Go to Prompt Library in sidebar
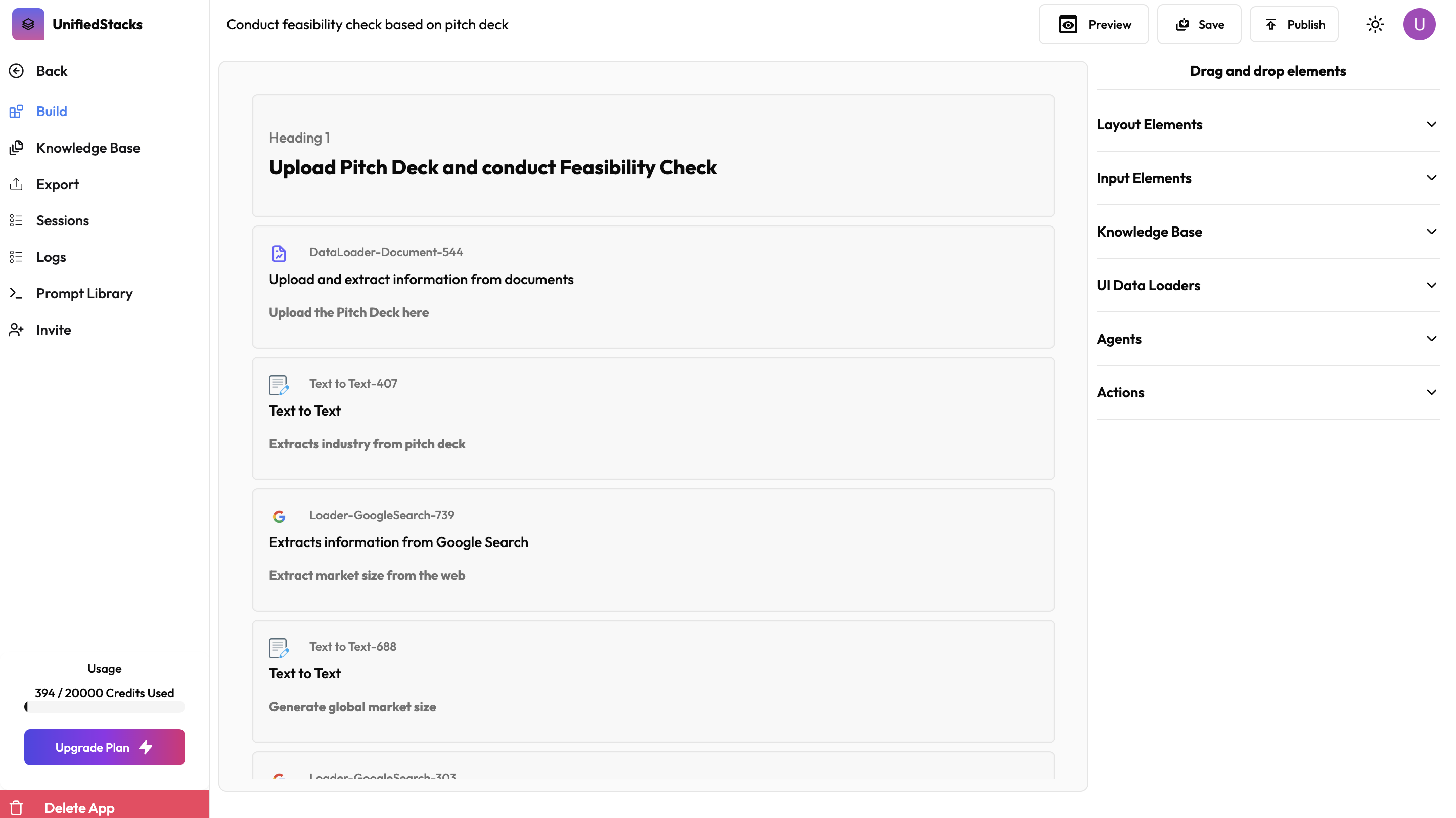 84,293
